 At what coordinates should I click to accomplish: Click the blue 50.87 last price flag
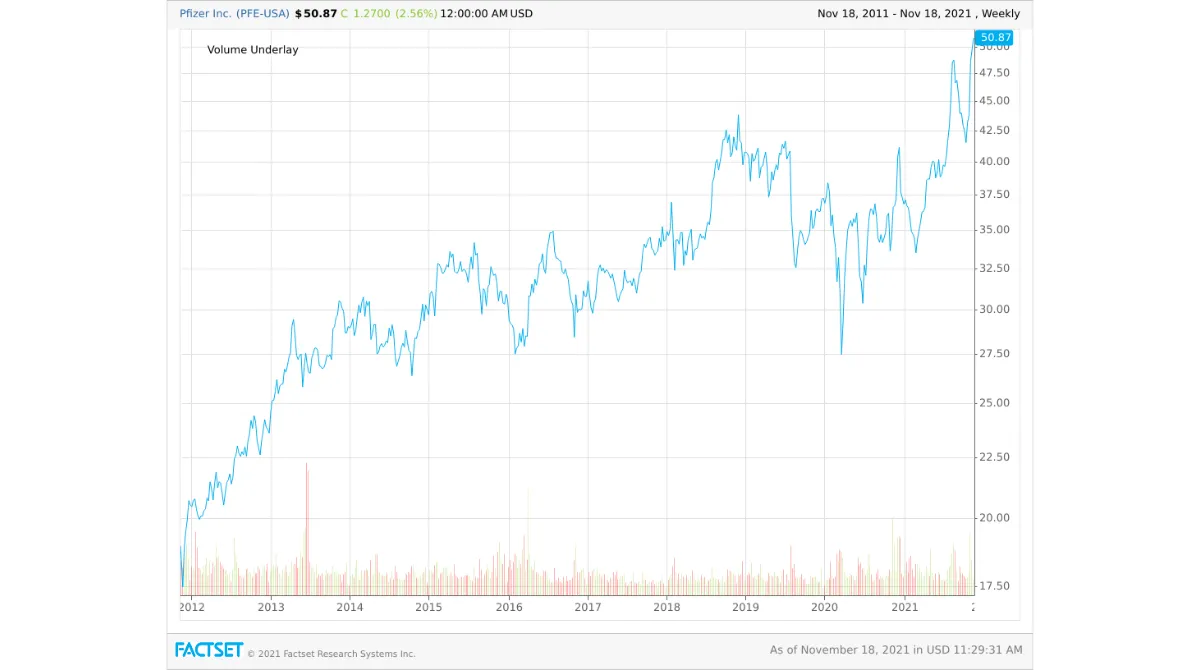coord(995,37)
